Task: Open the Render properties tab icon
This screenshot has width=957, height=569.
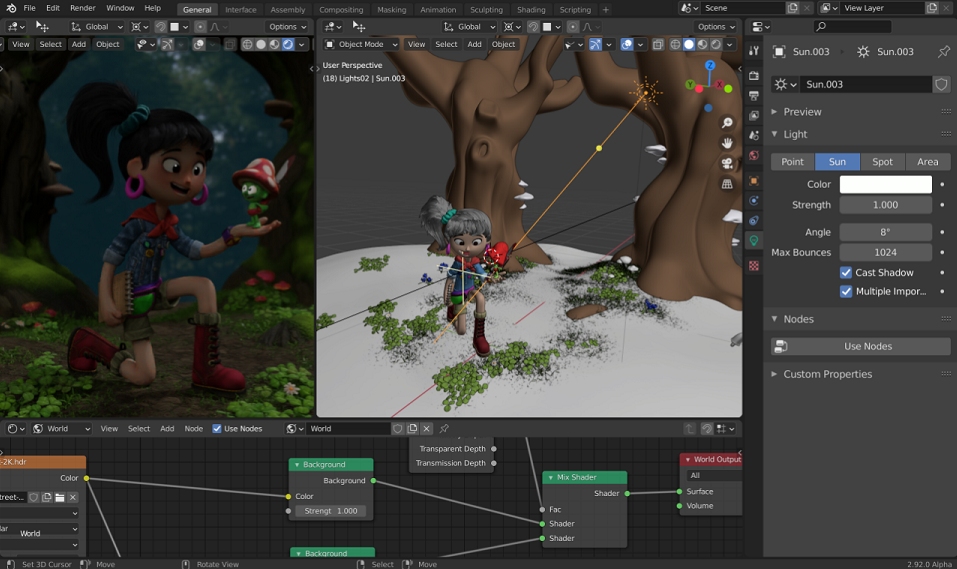Action: (x=754, y=75)
